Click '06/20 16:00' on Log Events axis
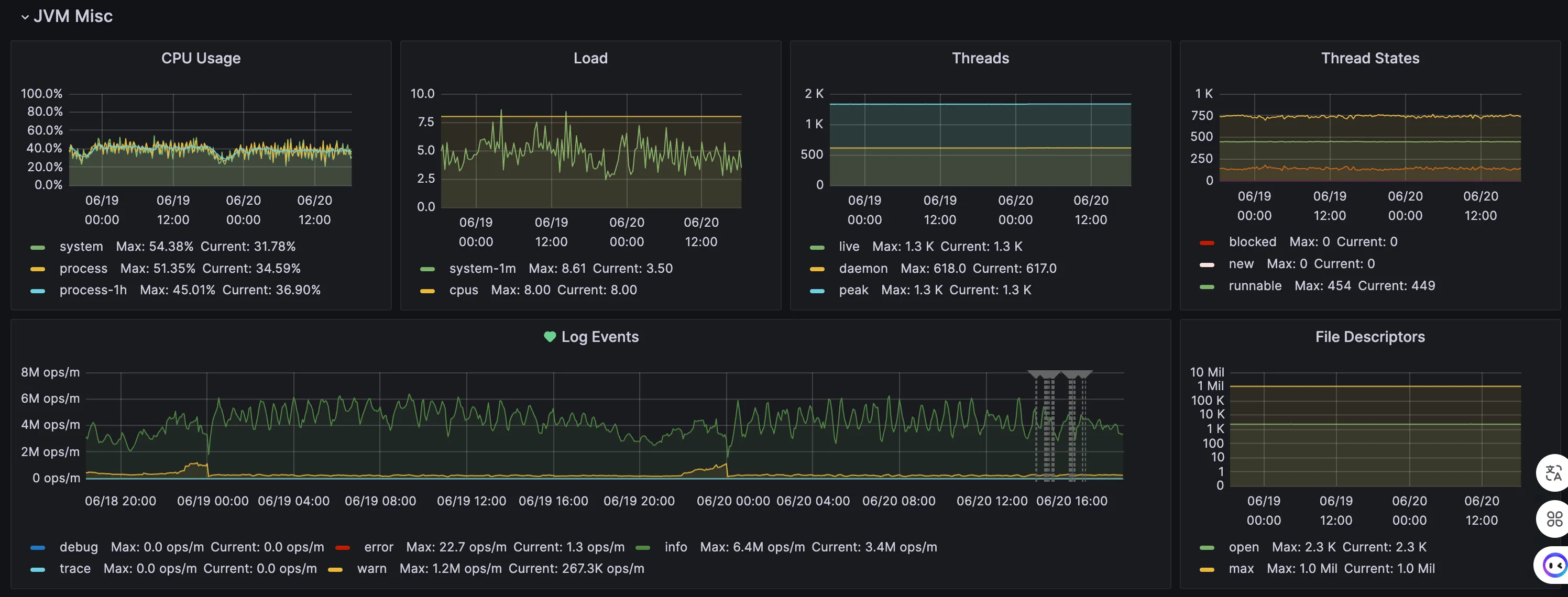Screen dimensions: 1568x597 point(1072,501)
